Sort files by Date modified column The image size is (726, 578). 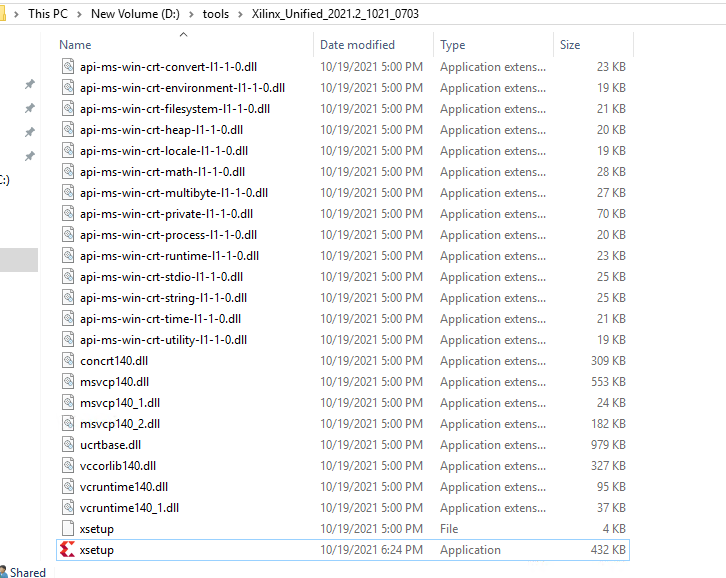357,45
